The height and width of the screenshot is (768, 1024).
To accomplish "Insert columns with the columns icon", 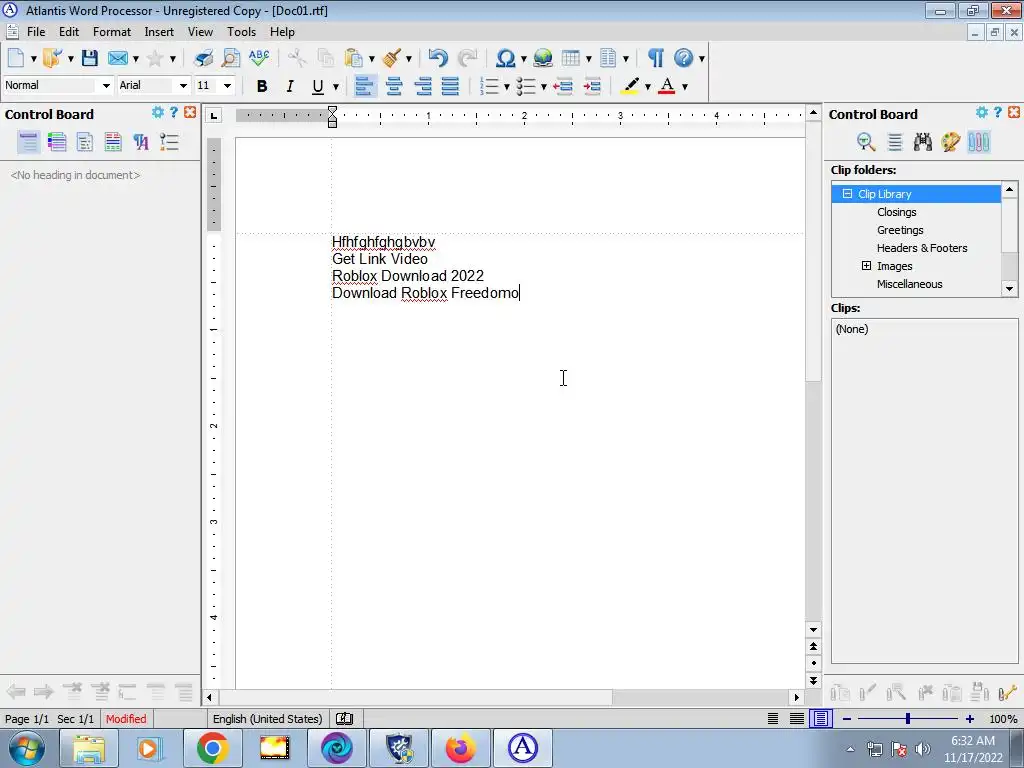I will [x=608, y=58].
